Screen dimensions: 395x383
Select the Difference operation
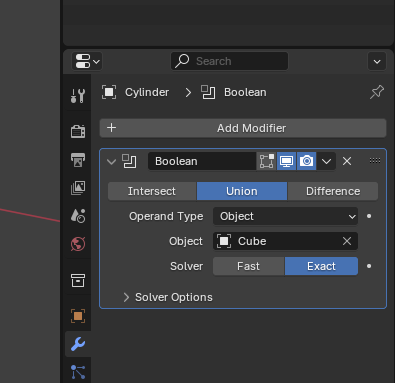pyautogui.click(x=333, y=191)
